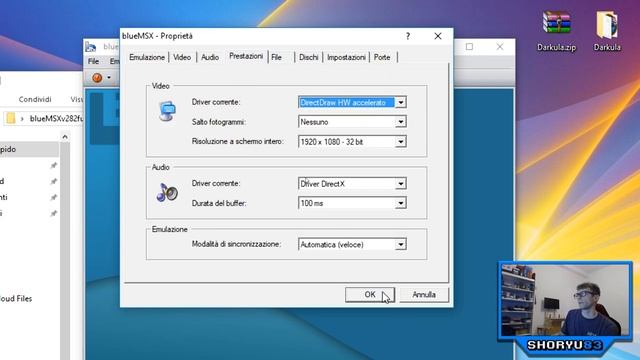Open the File tab in Proprietà dialog
This screenshot has width=640, height=360.
pos(277,57)
